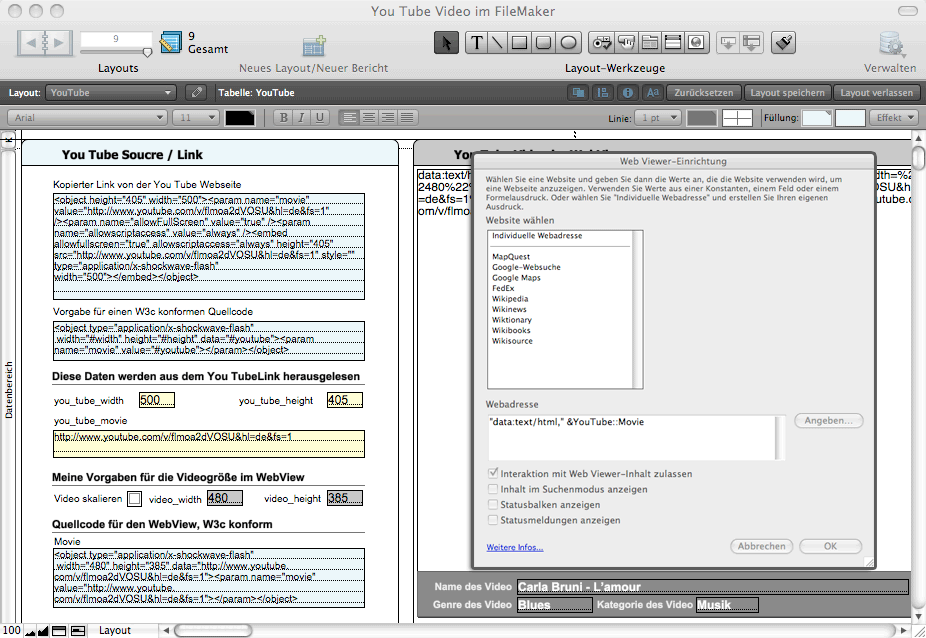
Task: Enable Statusbalken anzeigen checkbox
Action: pos(493,505)
